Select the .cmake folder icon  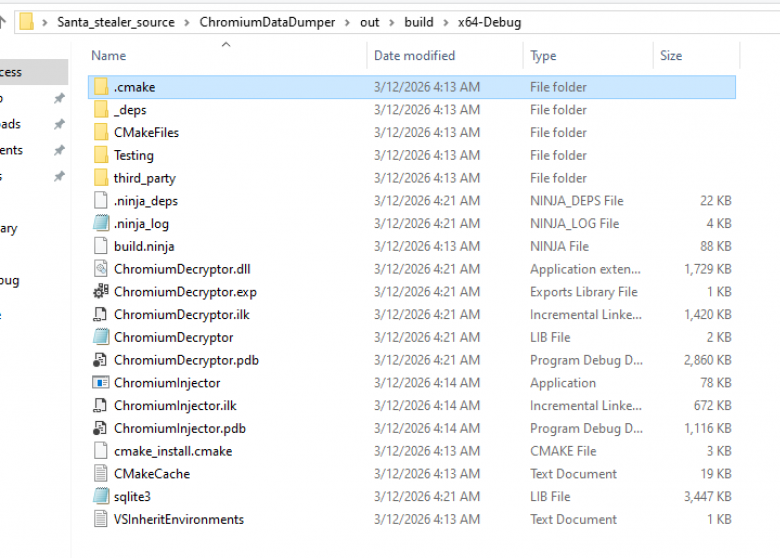click(101, 87)
